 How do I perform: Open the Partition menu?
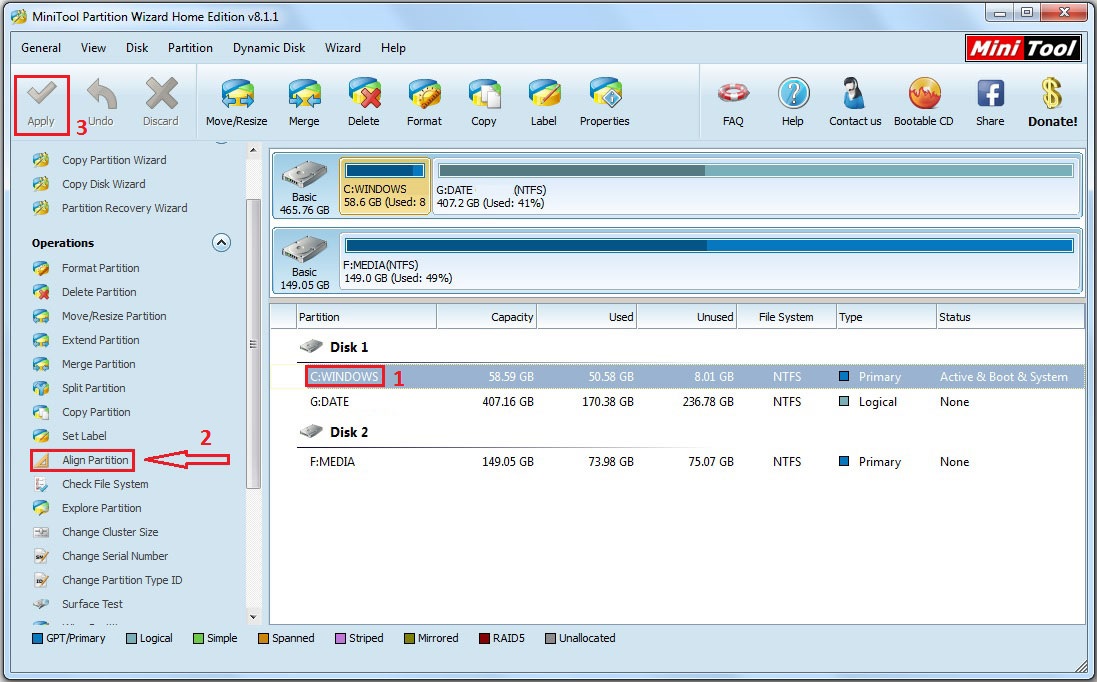(x=190, y=48)
